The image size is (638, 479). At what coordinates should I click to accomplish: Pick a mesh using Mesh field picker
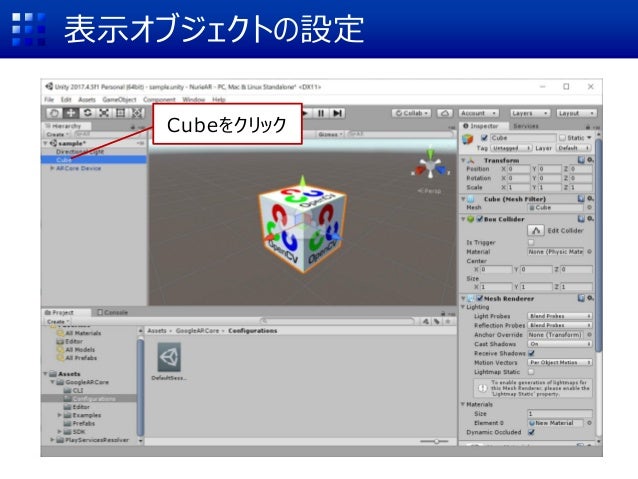coord(589,208)
